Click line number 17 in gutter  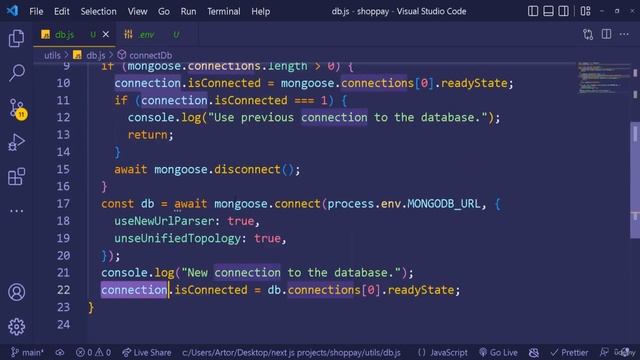63,204
